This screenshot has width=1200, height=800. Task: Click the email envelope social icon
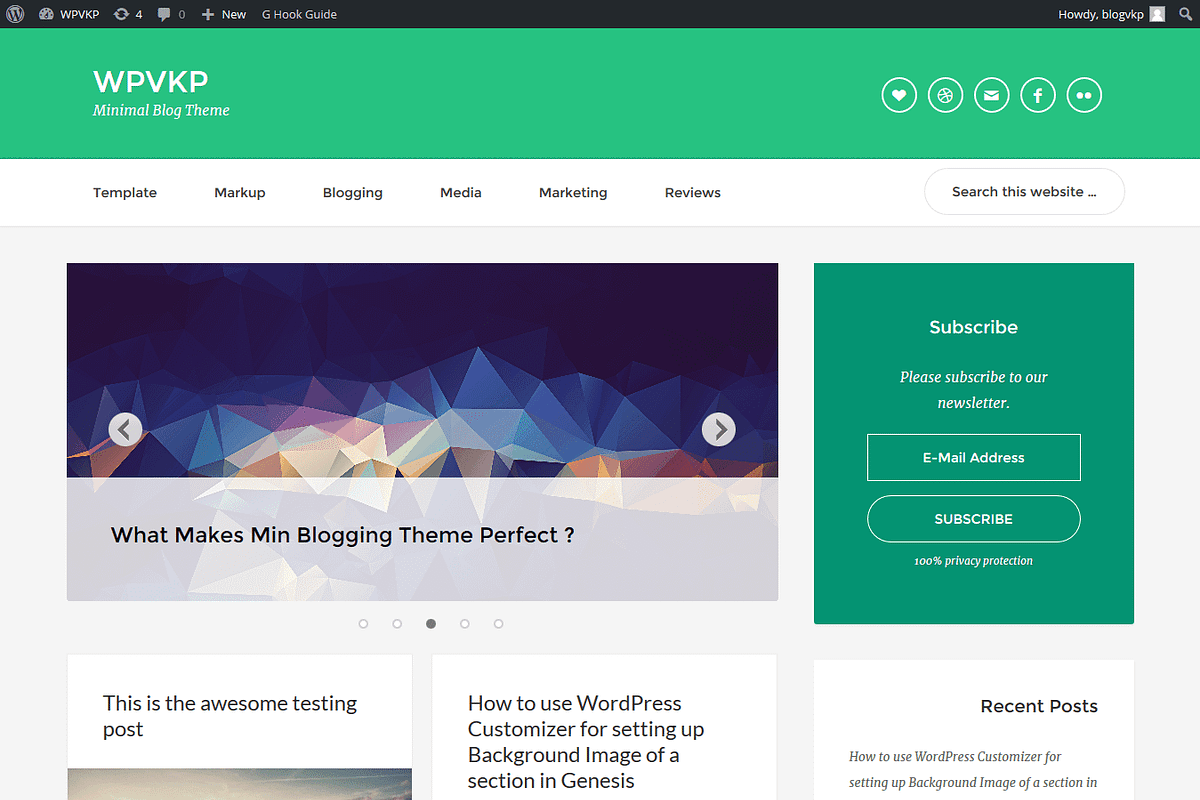tap(991, 95)
